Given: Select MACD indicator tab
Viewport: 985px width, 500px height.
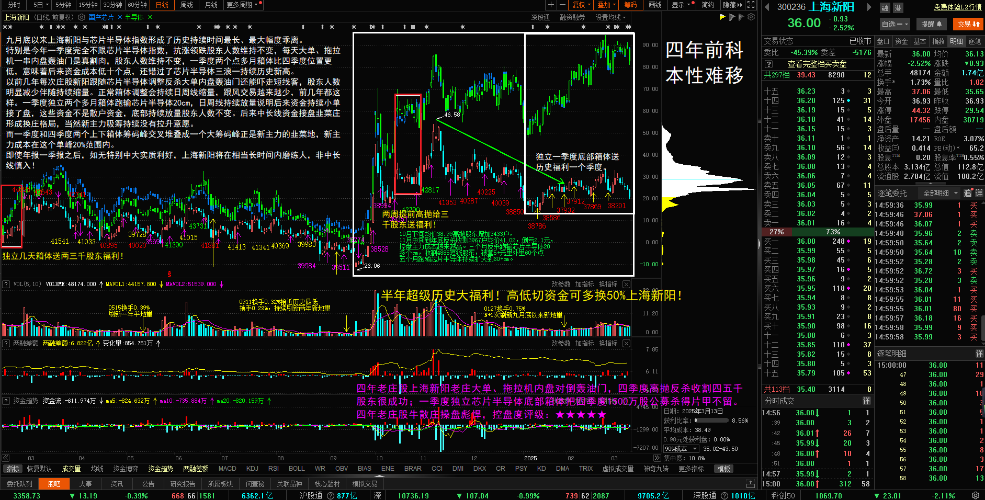Looking at the screenshot, I should pyautogui.click(x=227, y=469).
